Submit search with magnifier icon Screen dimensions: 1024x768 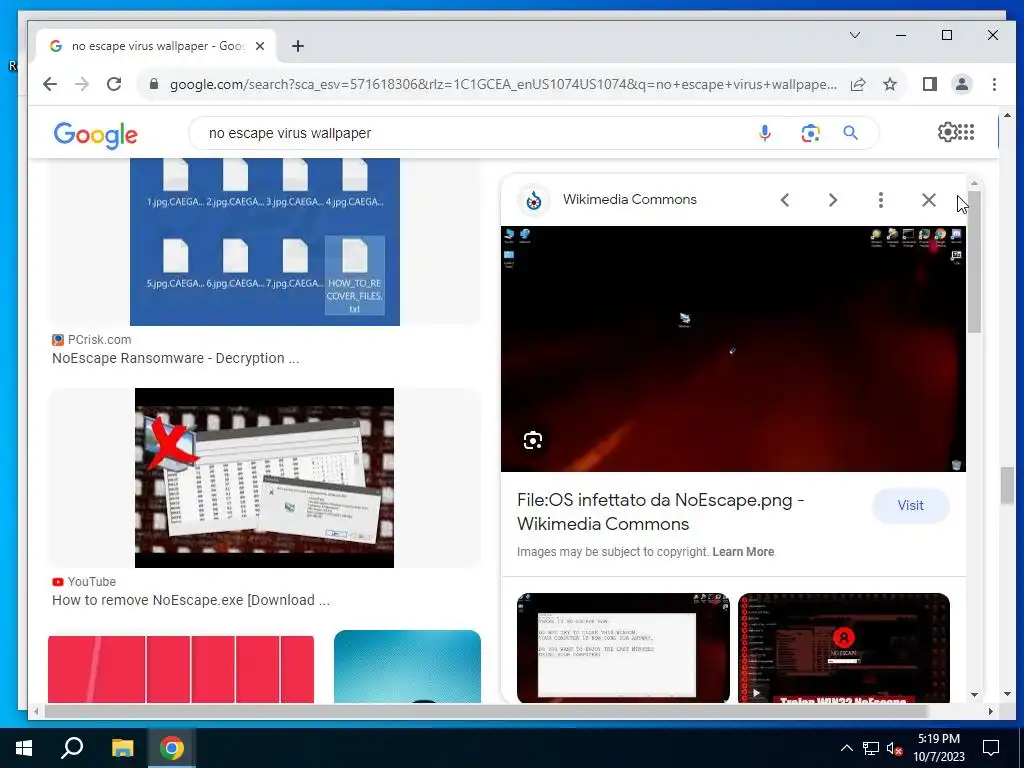850,133
